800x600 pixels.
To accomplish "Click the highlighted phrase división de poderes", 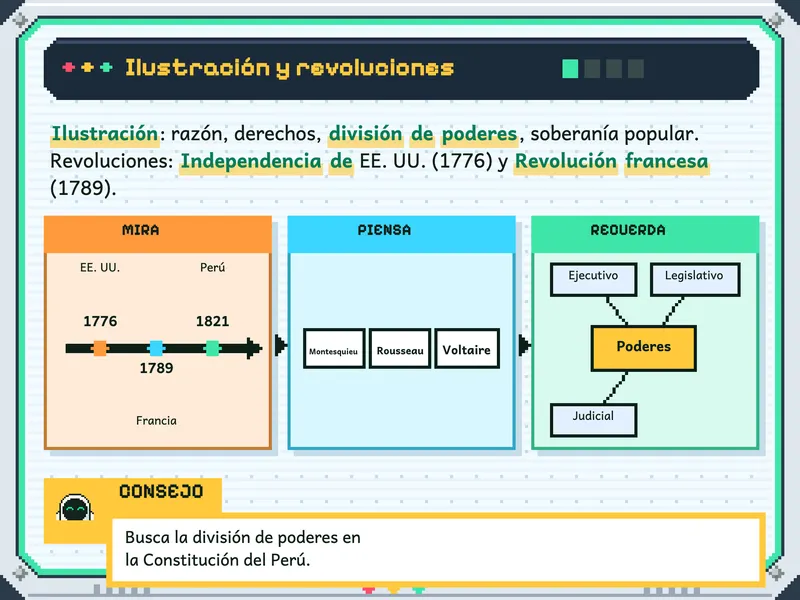I will pyautogui.click(x=423, y=134).
